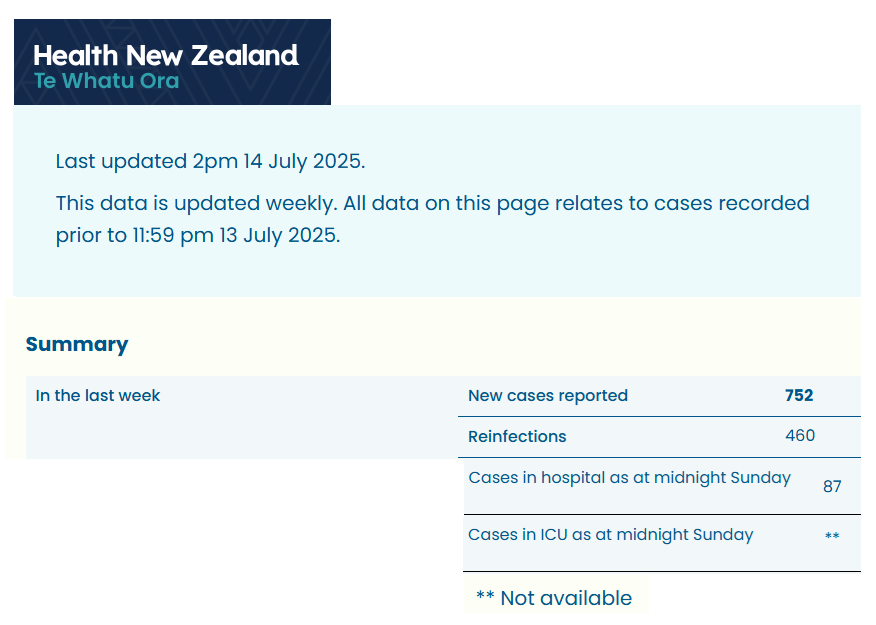Click "This data is updated weekly" sentence
The width and height of the screenshot is (876, 625).
coord(196,203)
